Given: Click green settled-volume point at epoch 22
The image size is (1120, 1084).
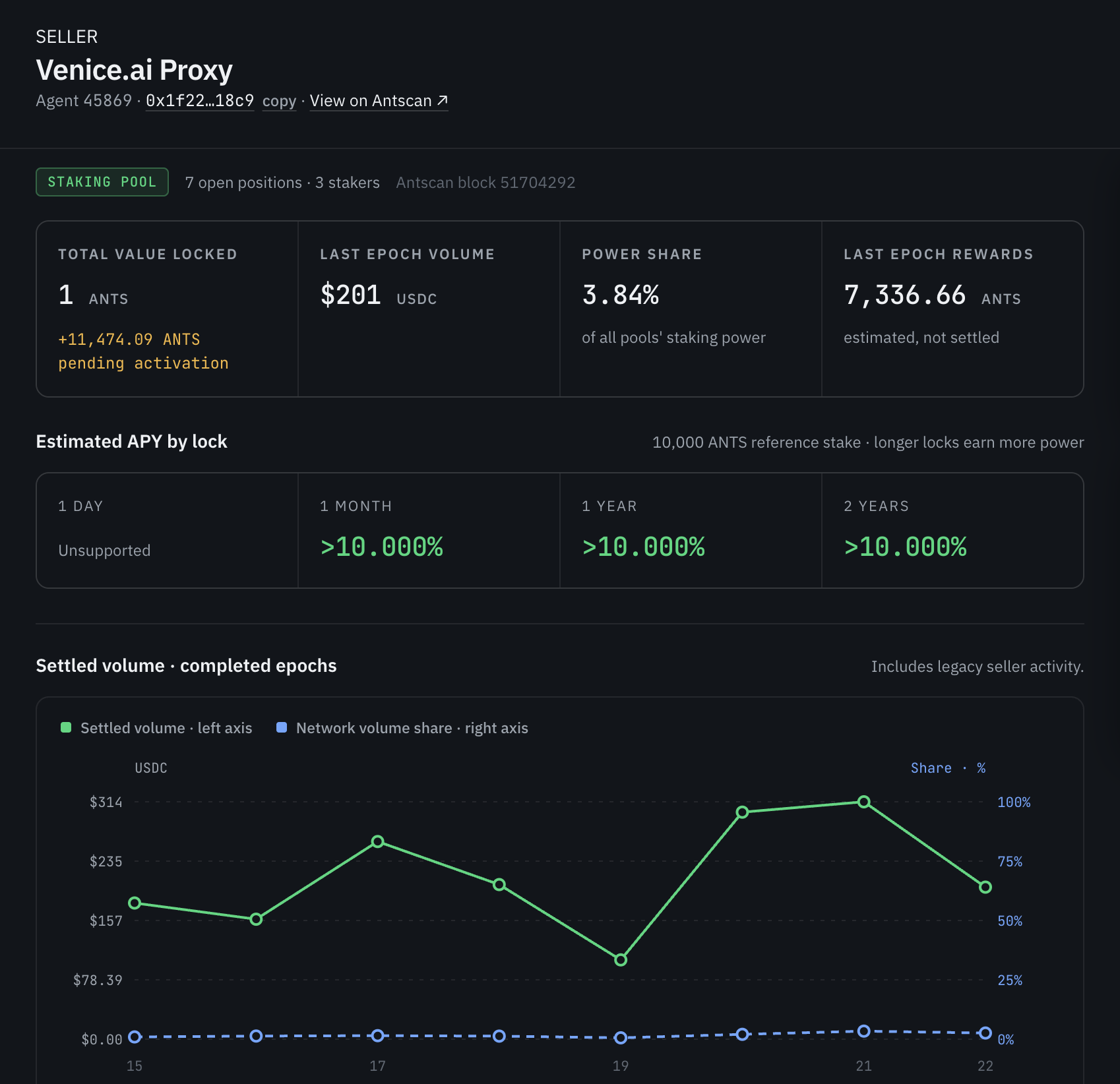Looking at the screenshot, I should (x=985, y=887).
